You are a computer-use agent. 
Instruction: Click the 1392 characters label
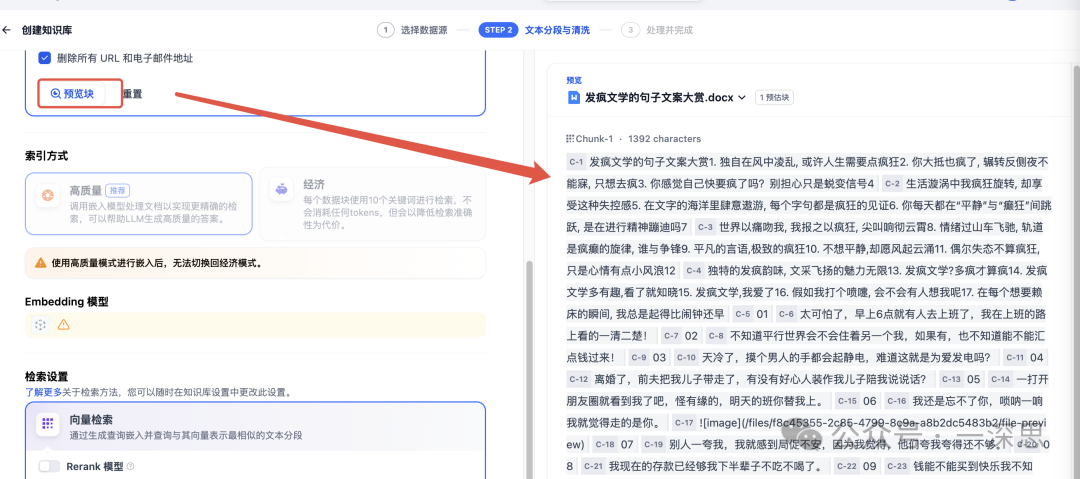click(x=664, y=139)
